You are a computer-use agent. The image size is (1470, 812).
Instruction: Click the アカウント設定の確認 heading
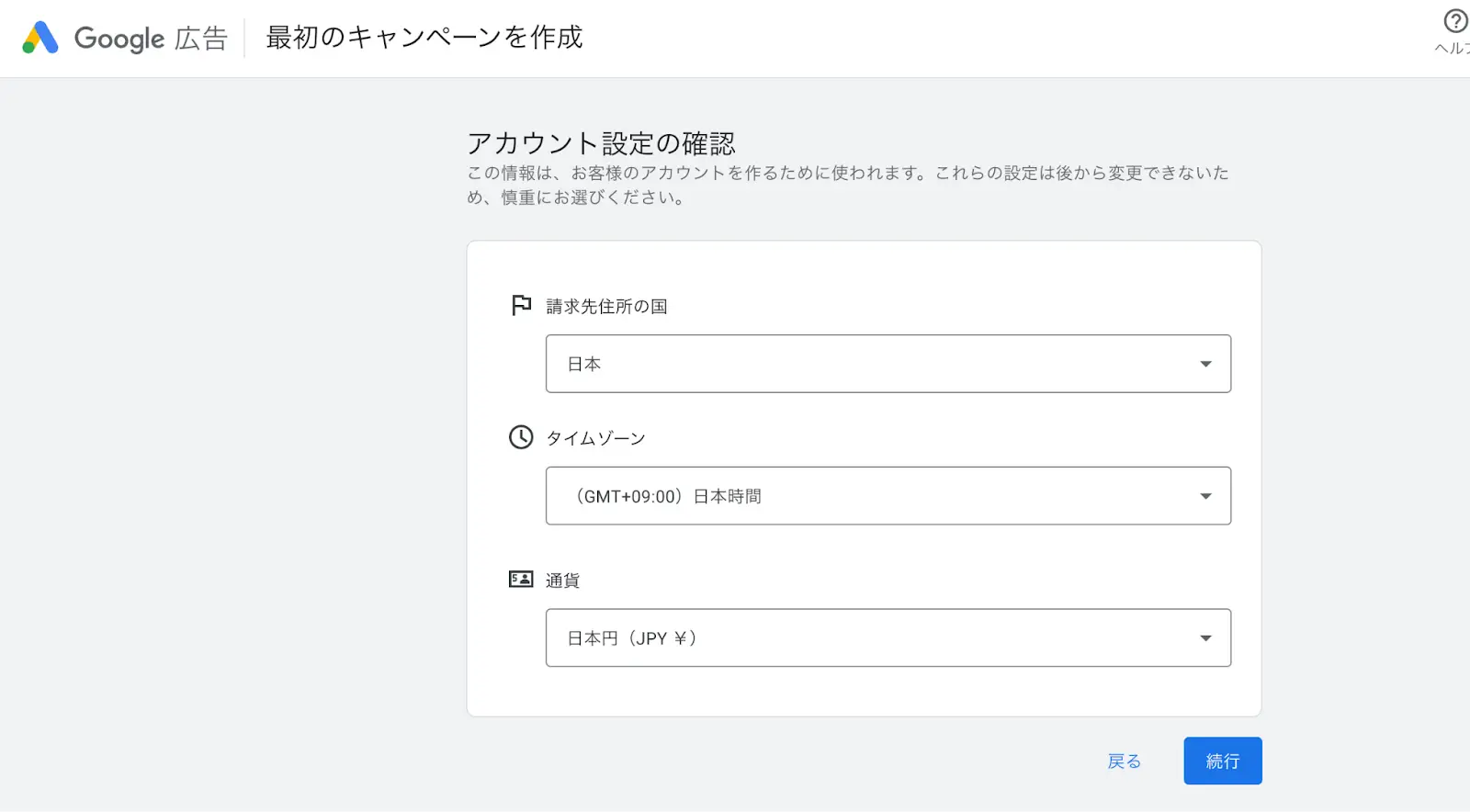[x=601, y=143]
